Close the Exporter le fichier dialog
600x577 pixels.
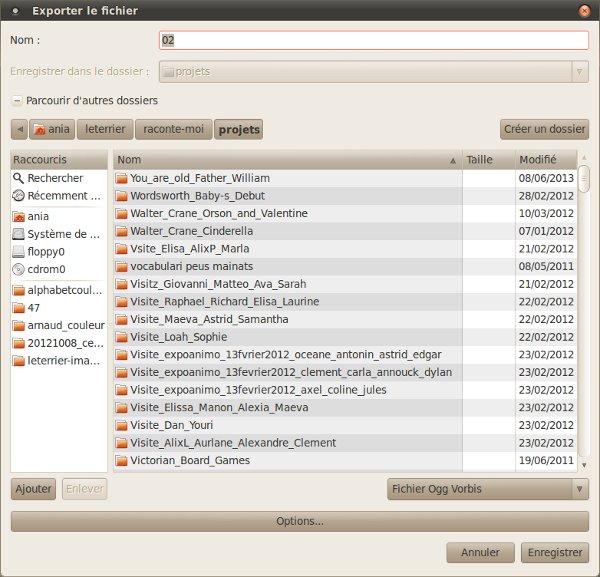584,11
